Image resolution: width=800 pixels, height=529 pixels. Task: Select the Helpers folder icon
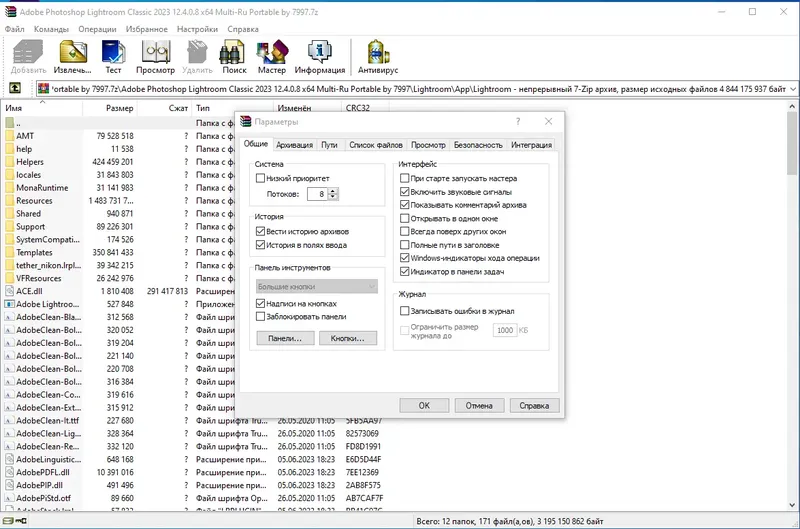tap(9, 162)
